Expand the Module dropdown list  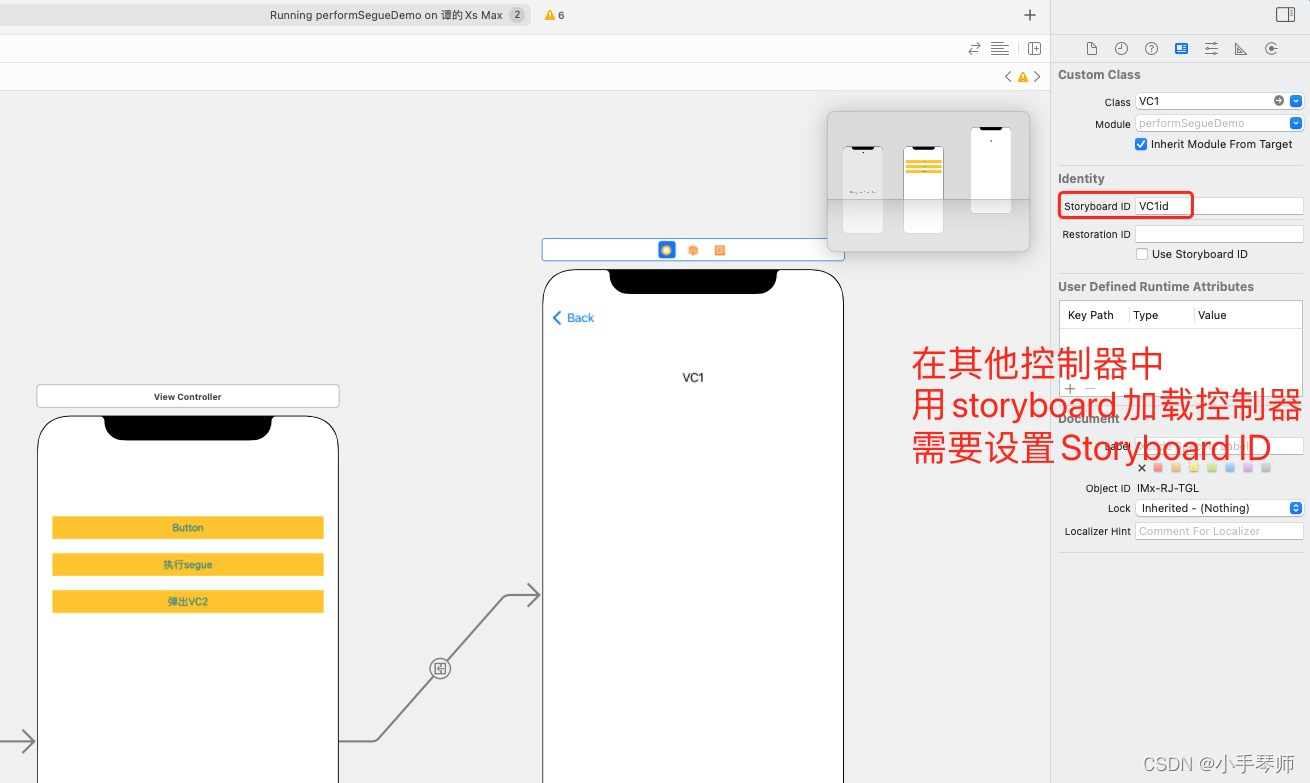coord(1296,123)
